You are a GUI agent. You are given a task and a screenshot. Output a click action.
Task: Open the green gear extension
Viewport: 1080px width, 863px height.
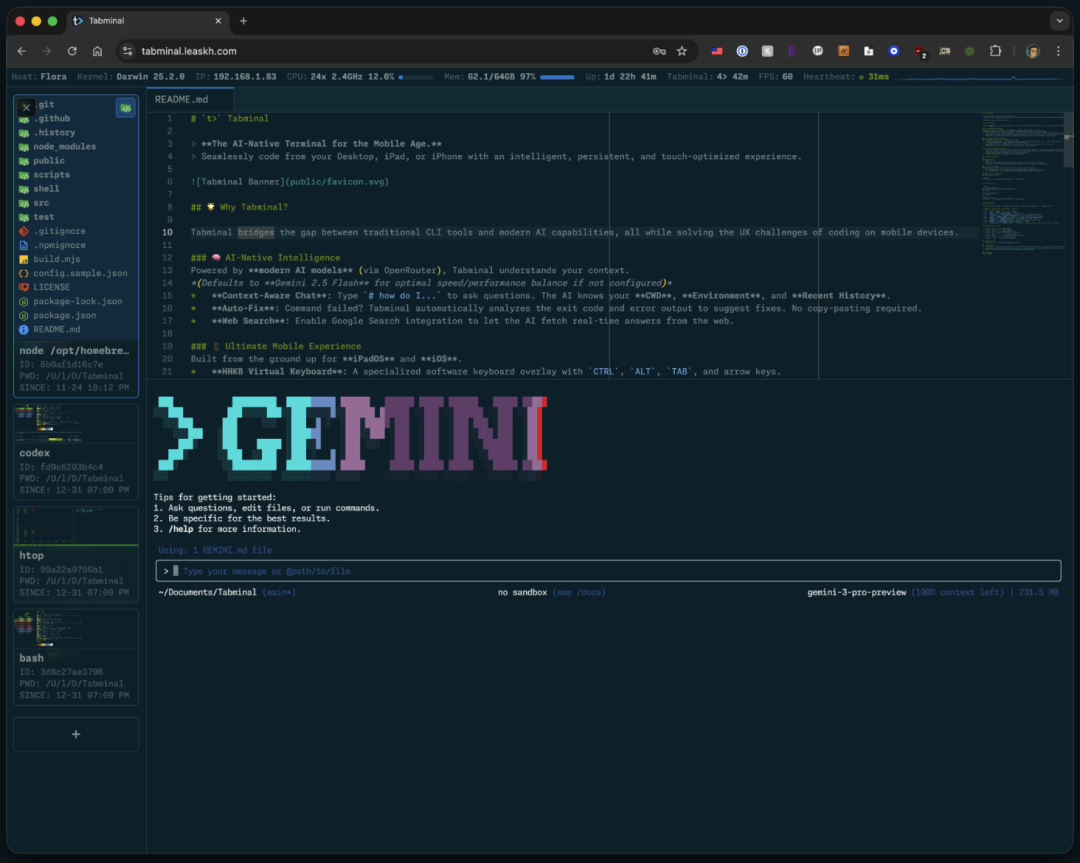(970, 51)
